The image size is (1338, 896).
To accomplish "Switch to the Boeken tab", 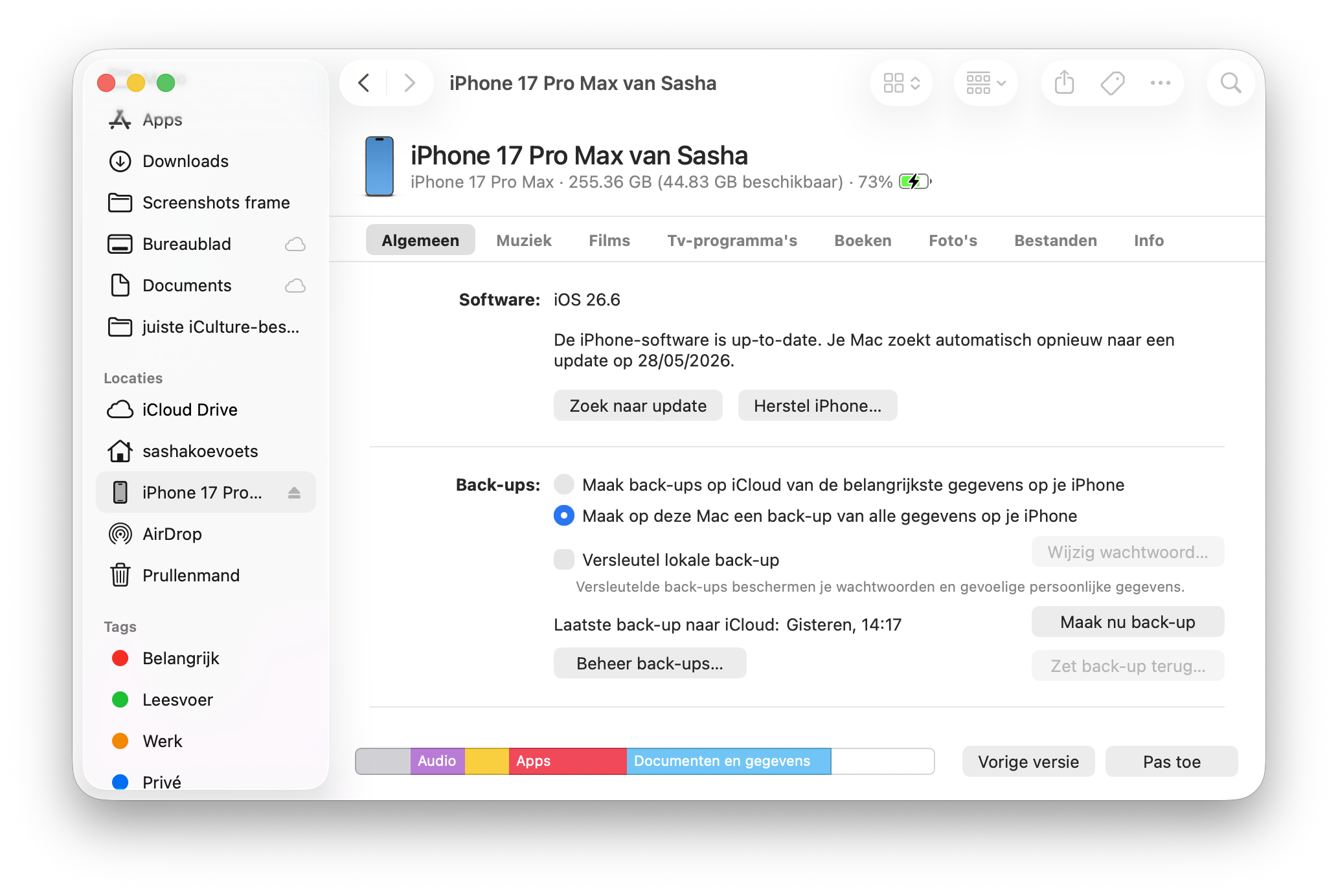I will coord(863,240).
